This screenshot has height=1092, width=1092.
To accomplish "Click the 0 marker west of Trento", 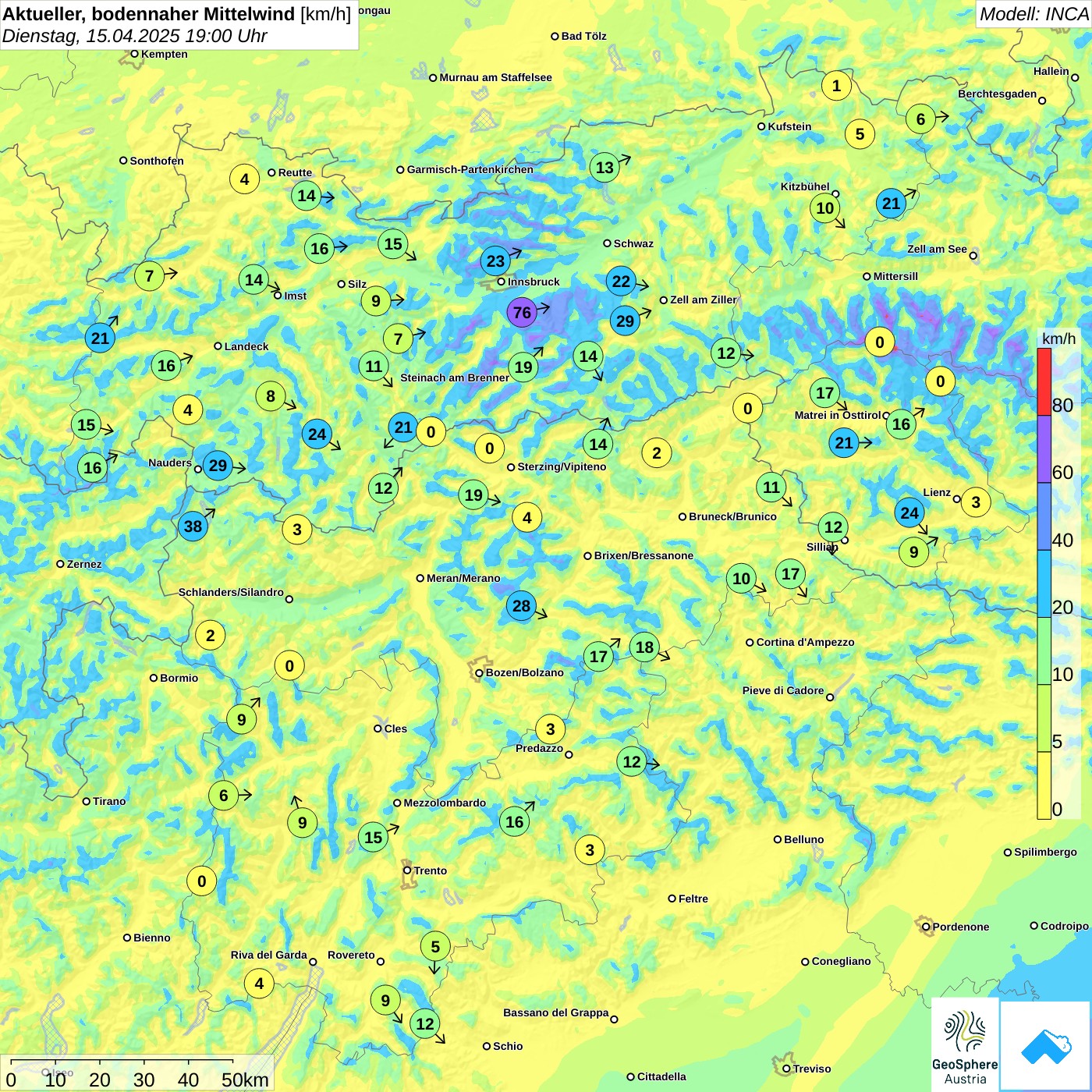I will pos(201,882).
